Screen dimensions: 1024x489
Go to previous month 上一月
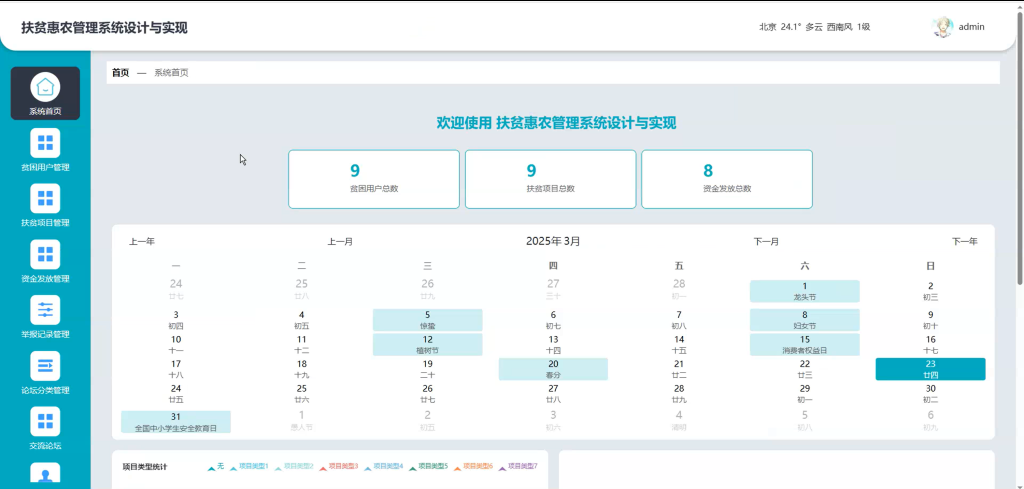point(340,242)
